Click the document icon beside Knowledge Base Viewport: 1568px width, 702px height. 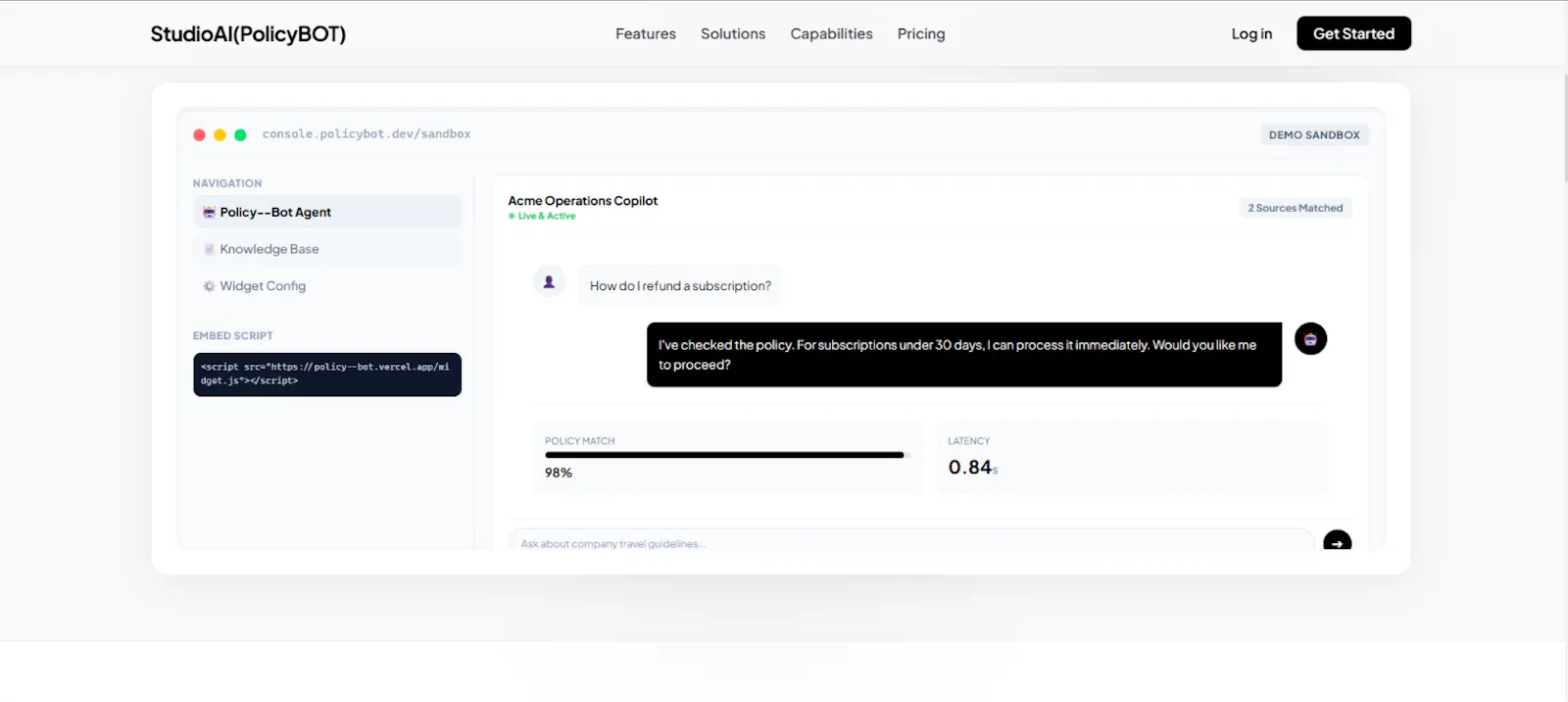point(209,249)
